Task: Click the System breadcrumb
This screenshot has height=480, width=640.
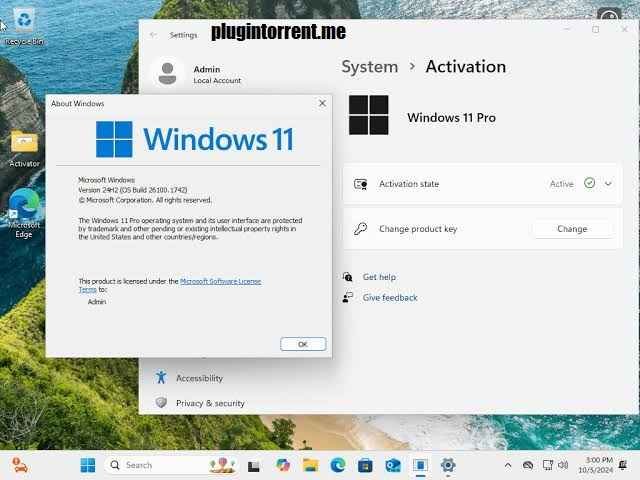Action: tap(369, 67)
